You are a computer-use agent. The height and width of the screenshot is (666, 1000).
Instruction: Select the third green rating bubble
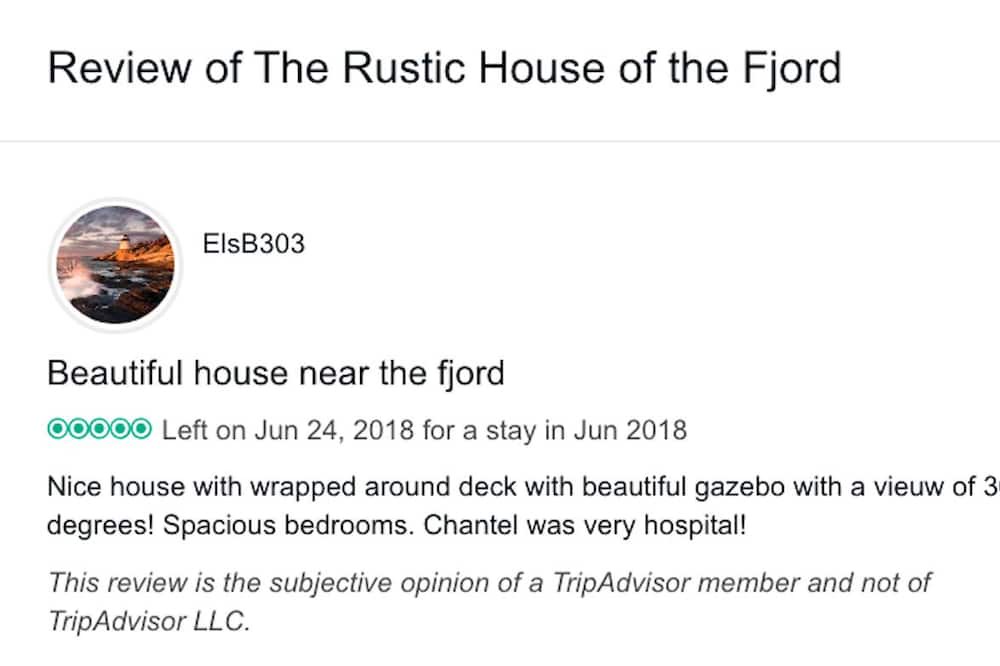[99, 430]
